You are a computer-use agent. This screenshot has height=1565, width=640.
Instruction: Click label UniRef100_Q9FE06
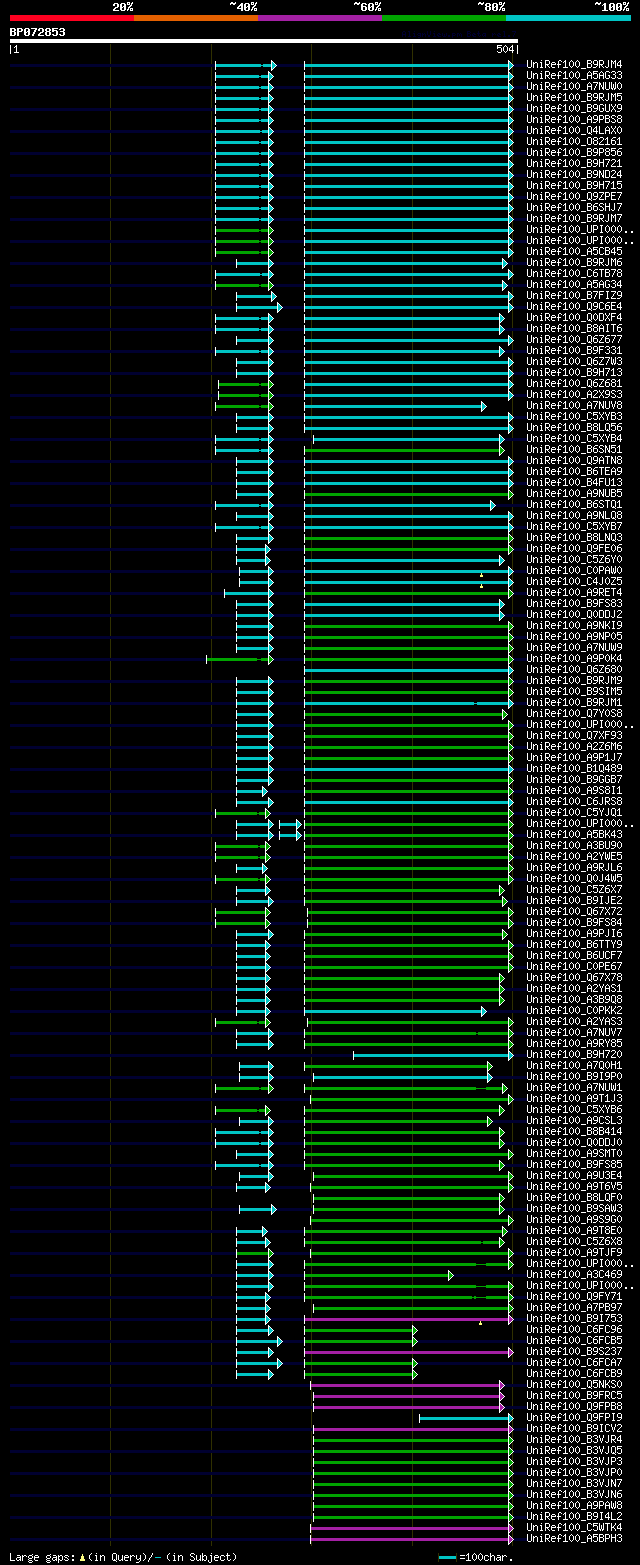click(x=574, y=548)
